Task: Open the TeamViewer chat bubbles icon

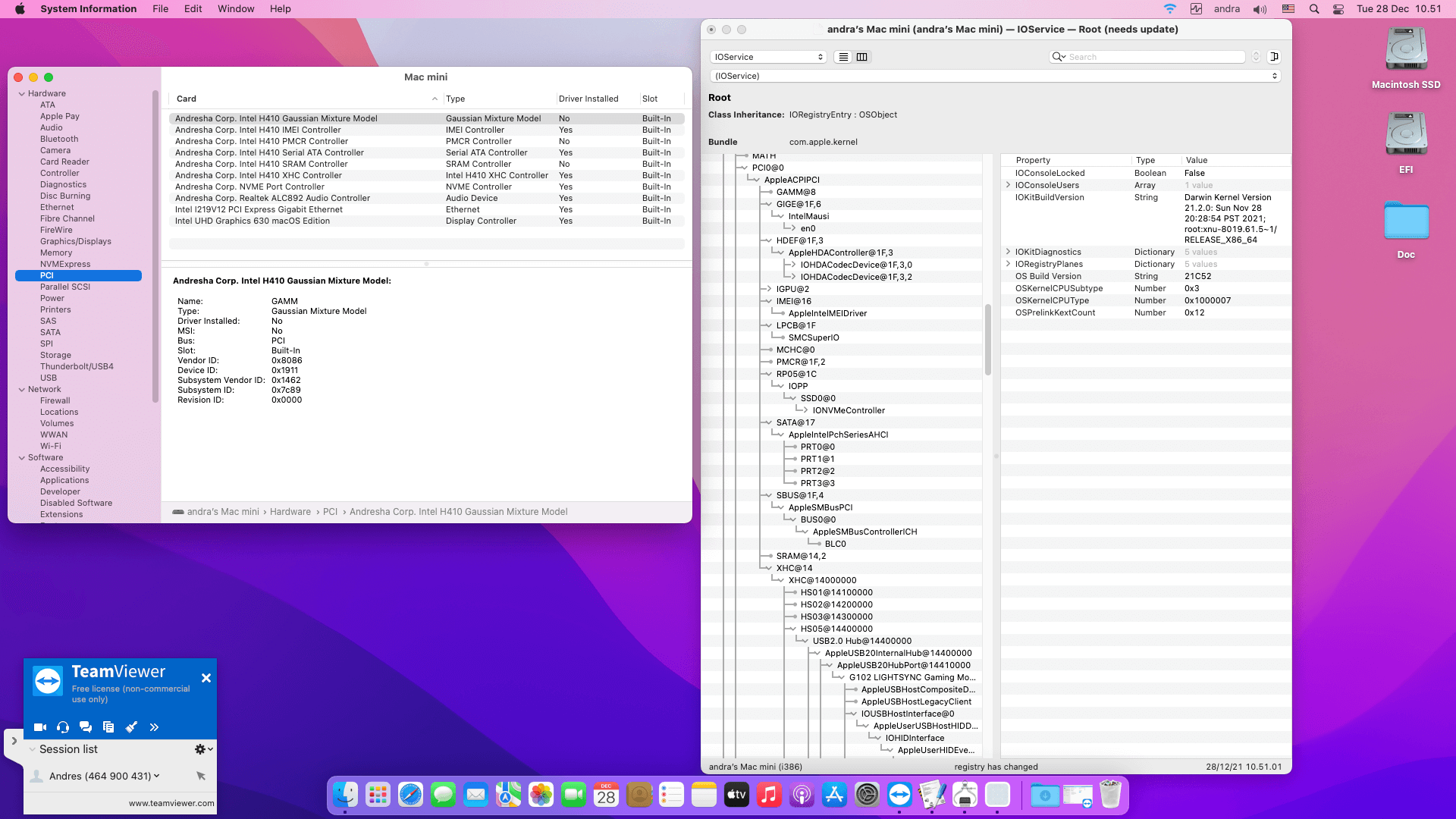Action: click(x=86, y=727)
